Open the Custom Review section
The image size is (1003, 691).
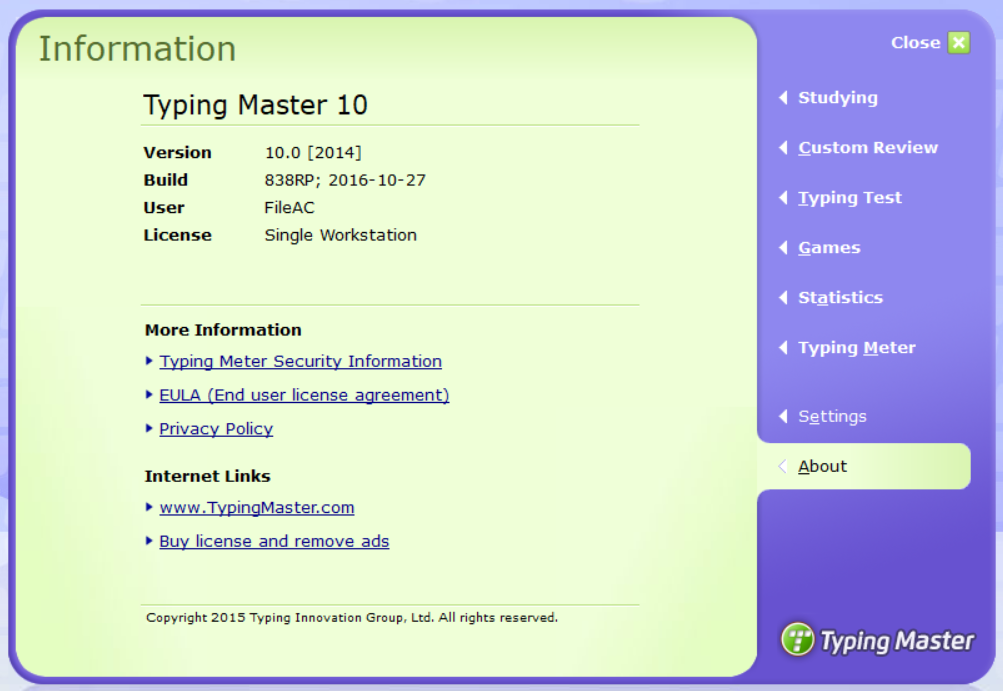[868, 148]
